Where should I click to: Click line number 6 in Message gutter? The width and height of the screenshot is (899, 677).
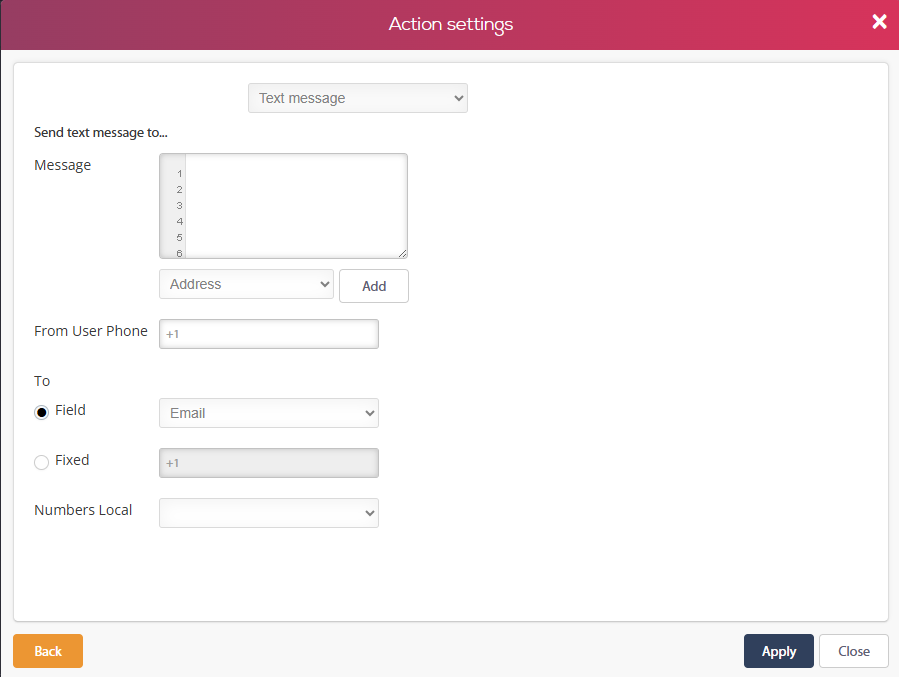(x=179, y=253)
